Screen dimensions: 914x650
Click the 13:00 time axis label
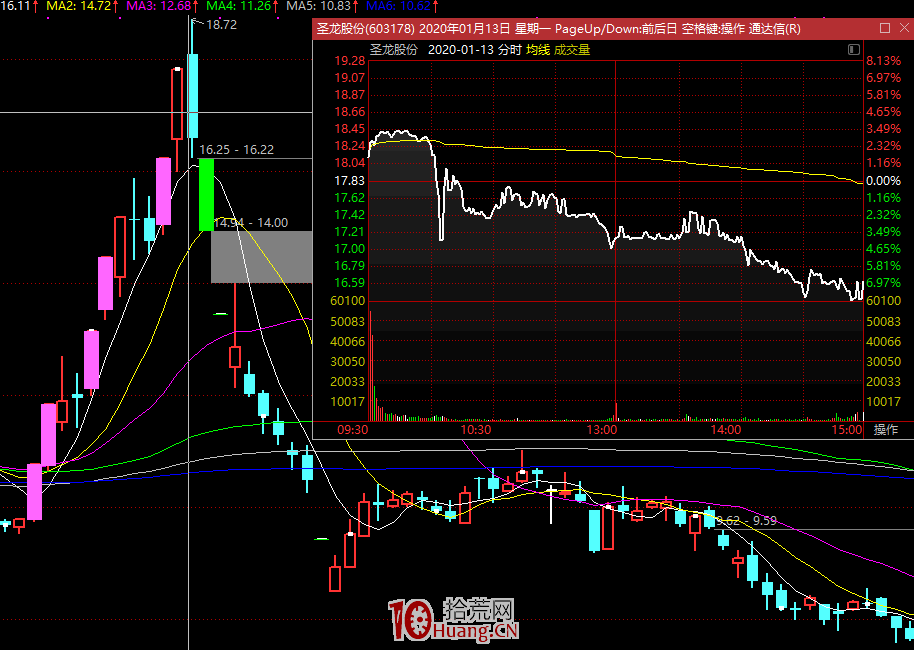pyautogui.click(x=602, y=430)
